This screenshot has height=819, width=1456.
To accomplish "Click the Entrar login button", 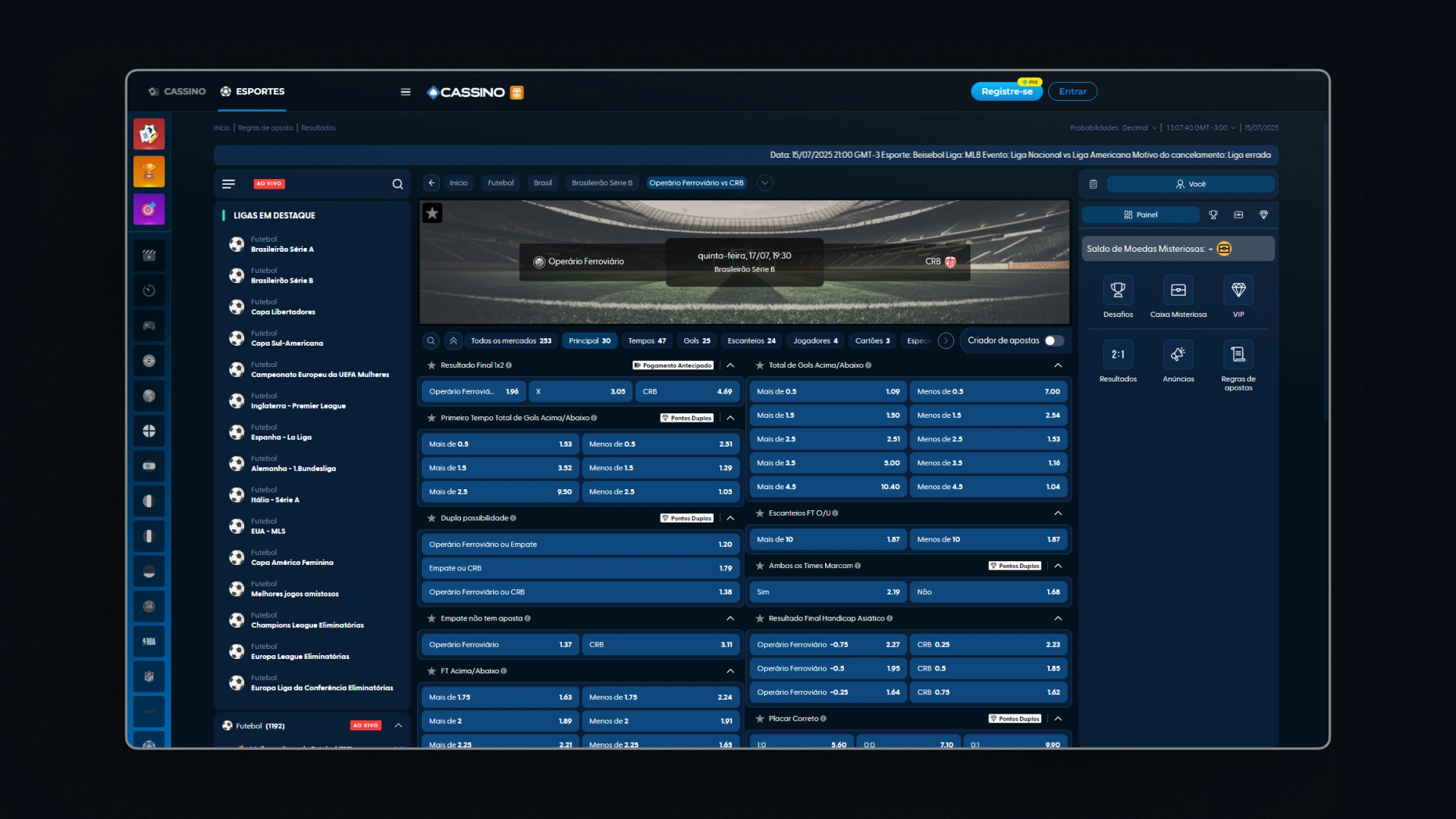I will [x=1072, y=92].
